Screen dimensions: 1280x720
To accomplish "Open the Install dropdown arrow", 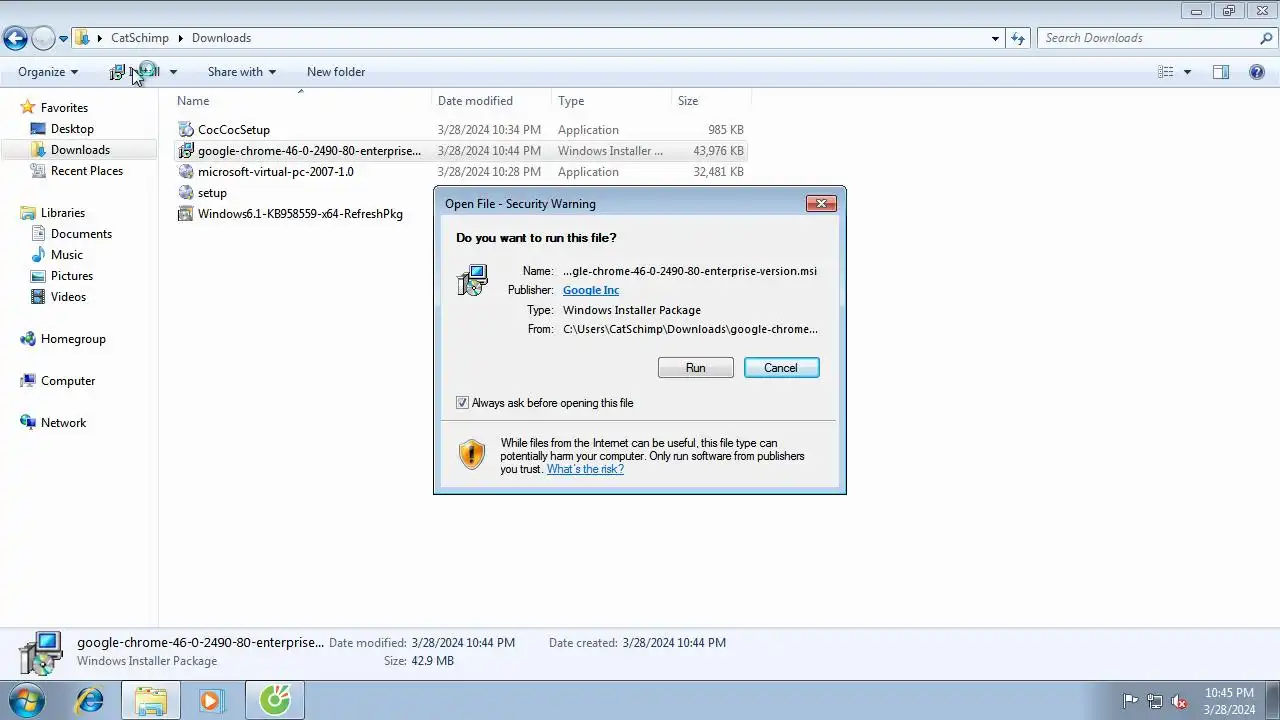I will coord(173,72).
